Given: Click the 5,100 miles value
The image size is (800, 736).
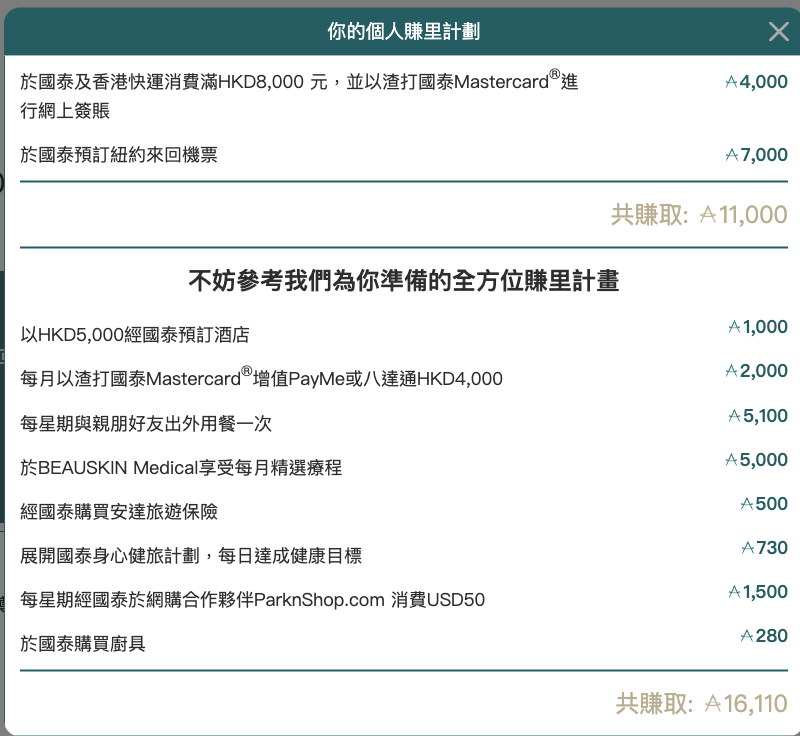Looking at the screenshot, I should tap(758, 416).
